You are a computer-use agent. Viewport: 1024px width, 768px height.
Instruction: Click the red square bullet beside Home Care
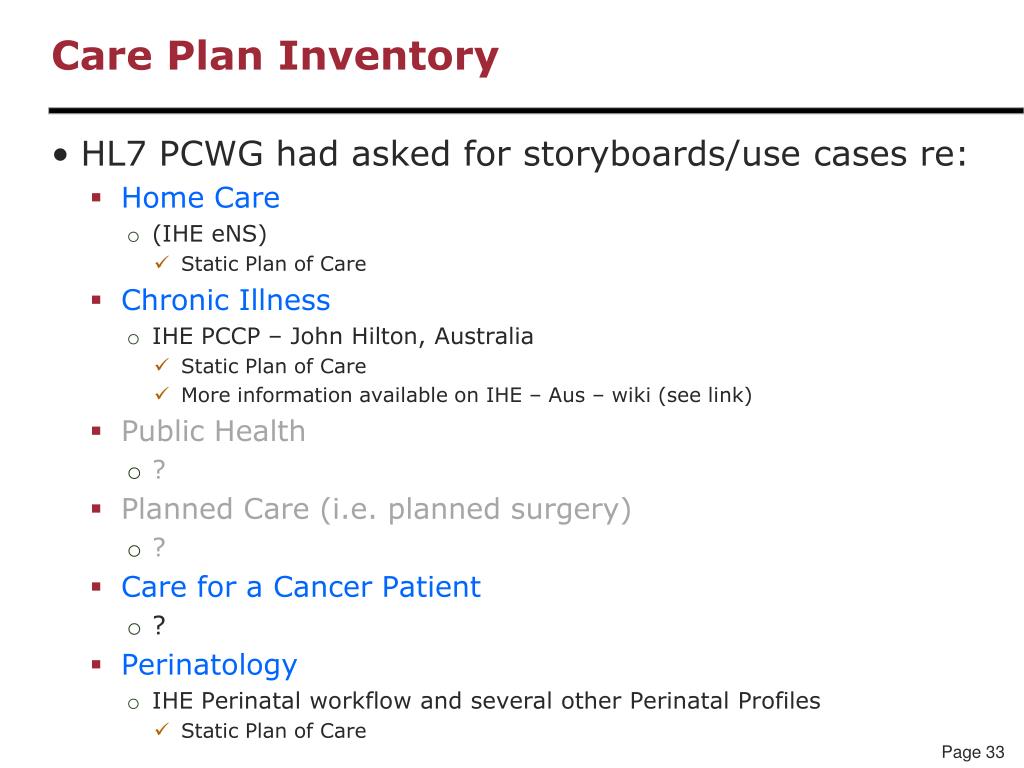tap(97, 197)
